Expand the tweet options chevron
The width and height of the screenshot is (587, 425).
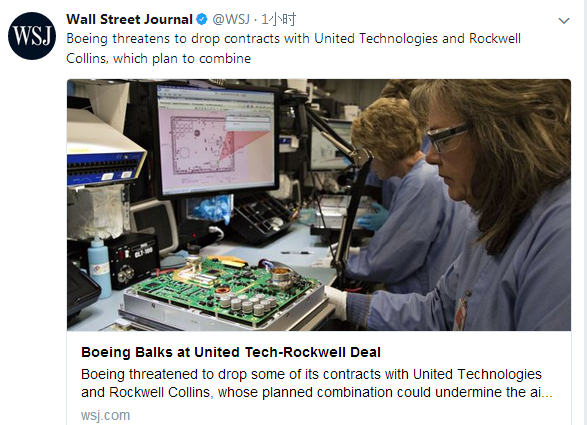564,21
